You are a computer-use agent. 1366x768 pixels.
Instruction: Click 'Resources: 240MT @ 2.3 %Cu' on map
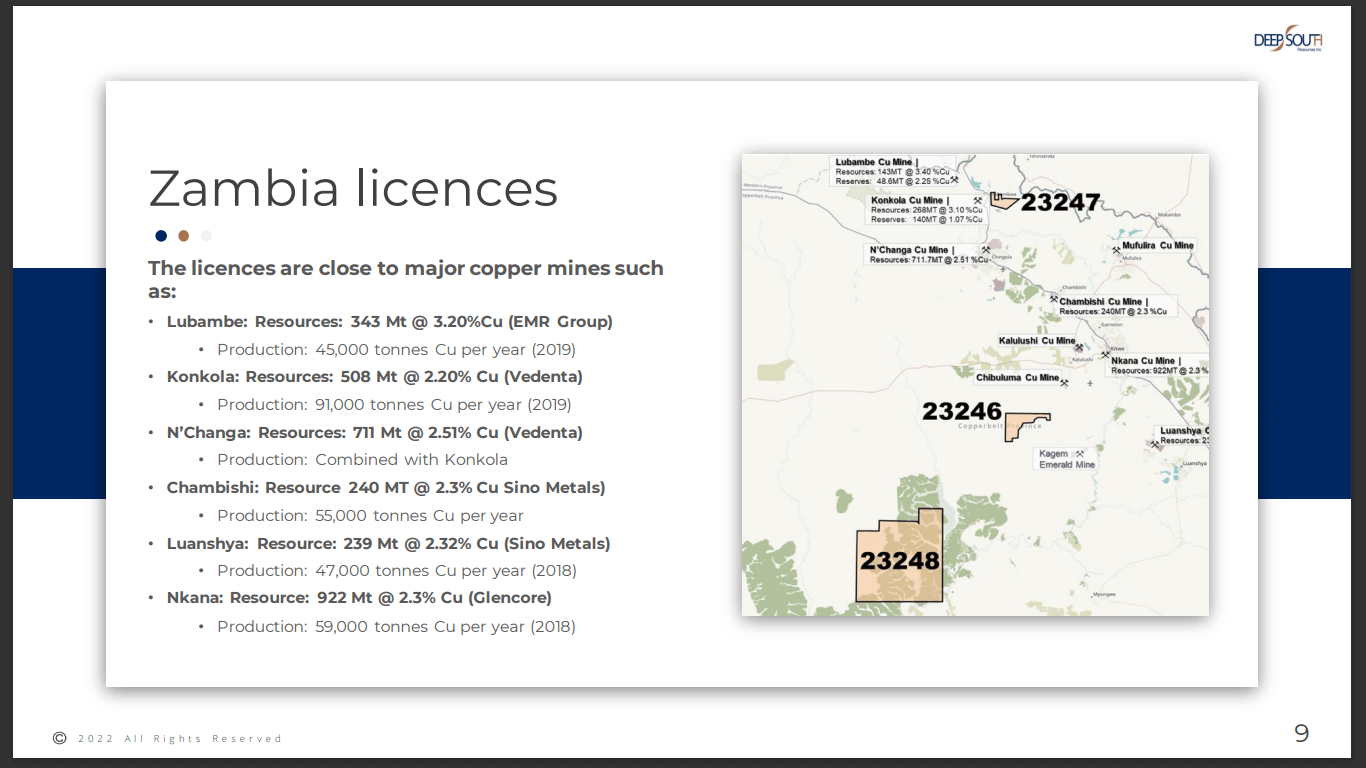[1113, 311]
